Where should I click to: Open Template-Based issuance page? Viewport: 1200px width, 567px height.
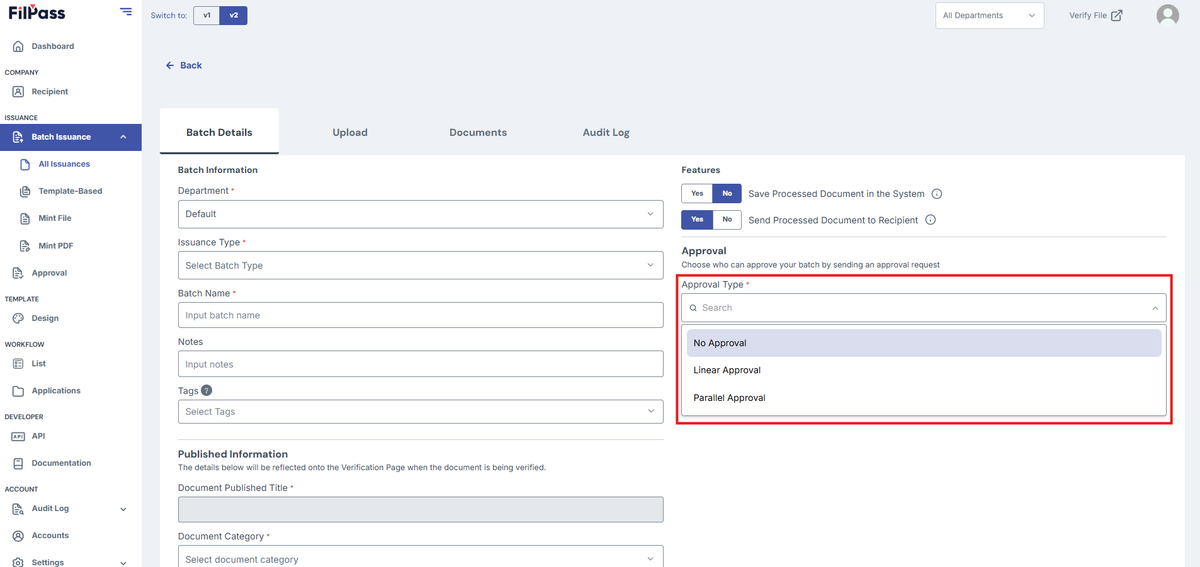click(70, 191)
